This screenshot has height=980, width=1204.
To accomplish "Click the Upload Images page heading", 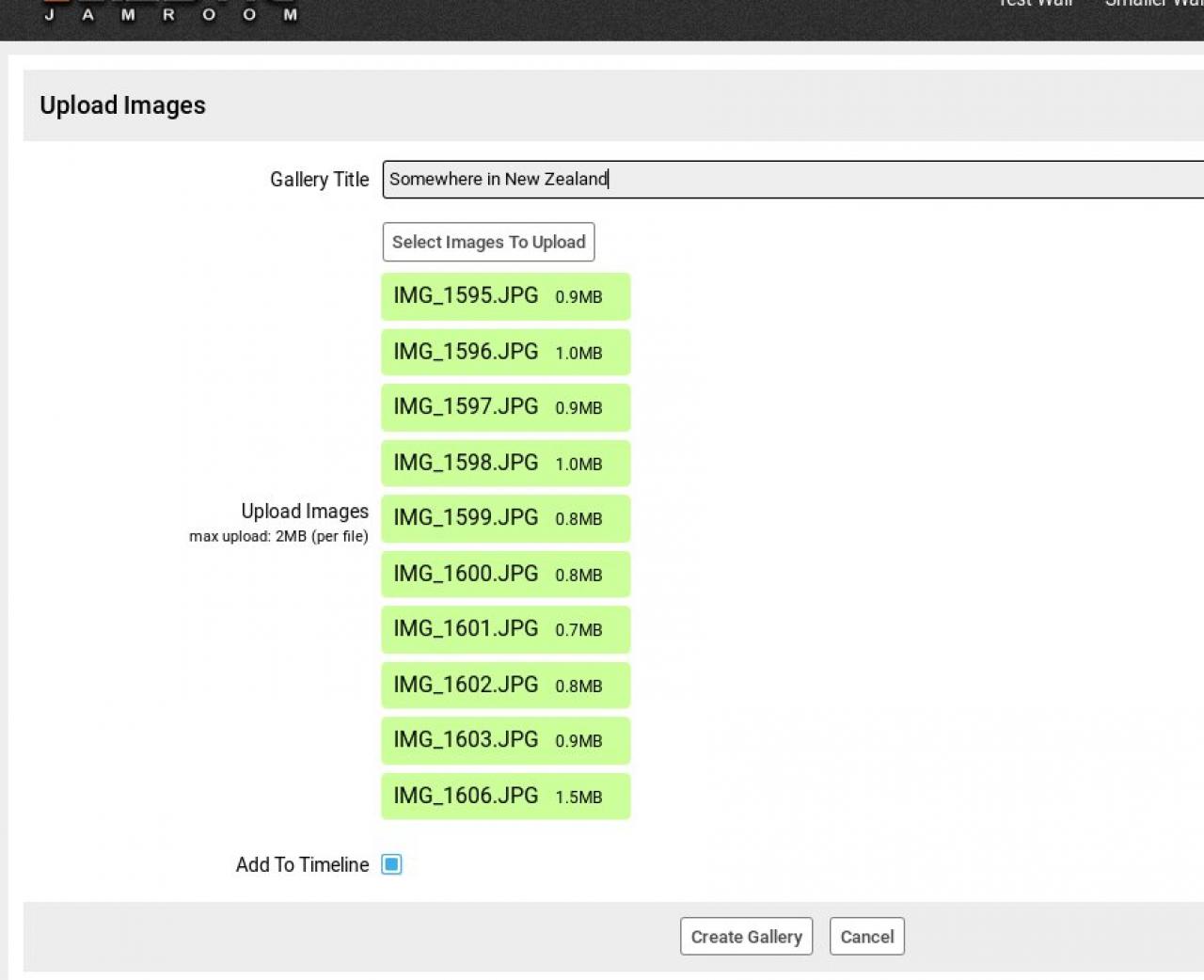I will tap(122, 105).
